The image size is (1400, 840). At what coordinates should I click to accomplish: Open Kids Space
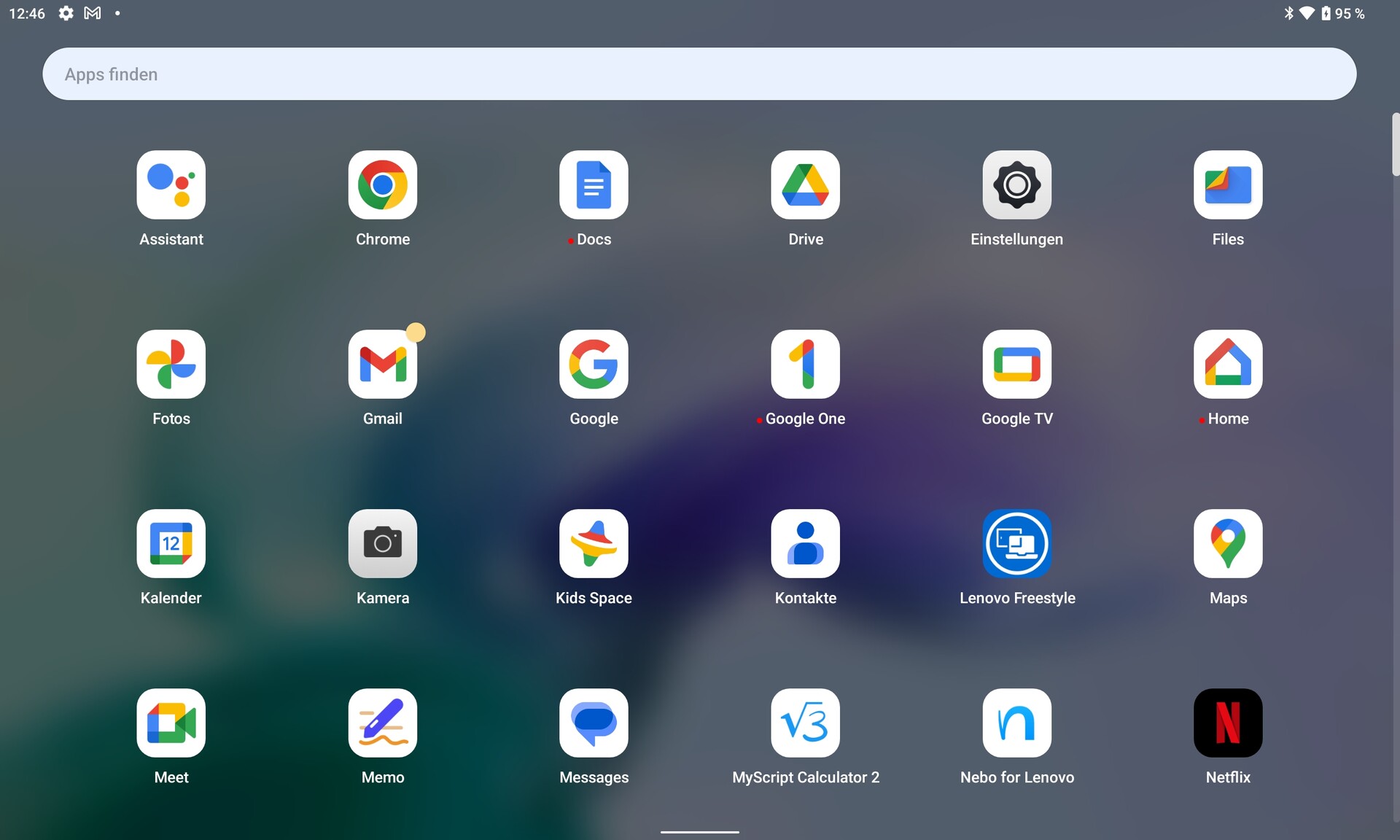[x=594, y=544]
